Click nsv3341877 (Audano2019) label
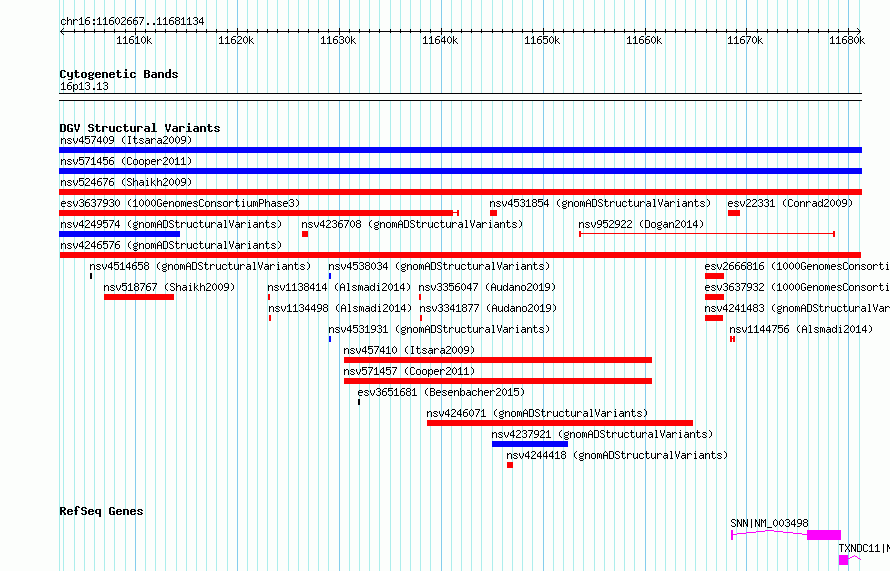The height and width of the screenshot is (571, 890). (487, 308)
